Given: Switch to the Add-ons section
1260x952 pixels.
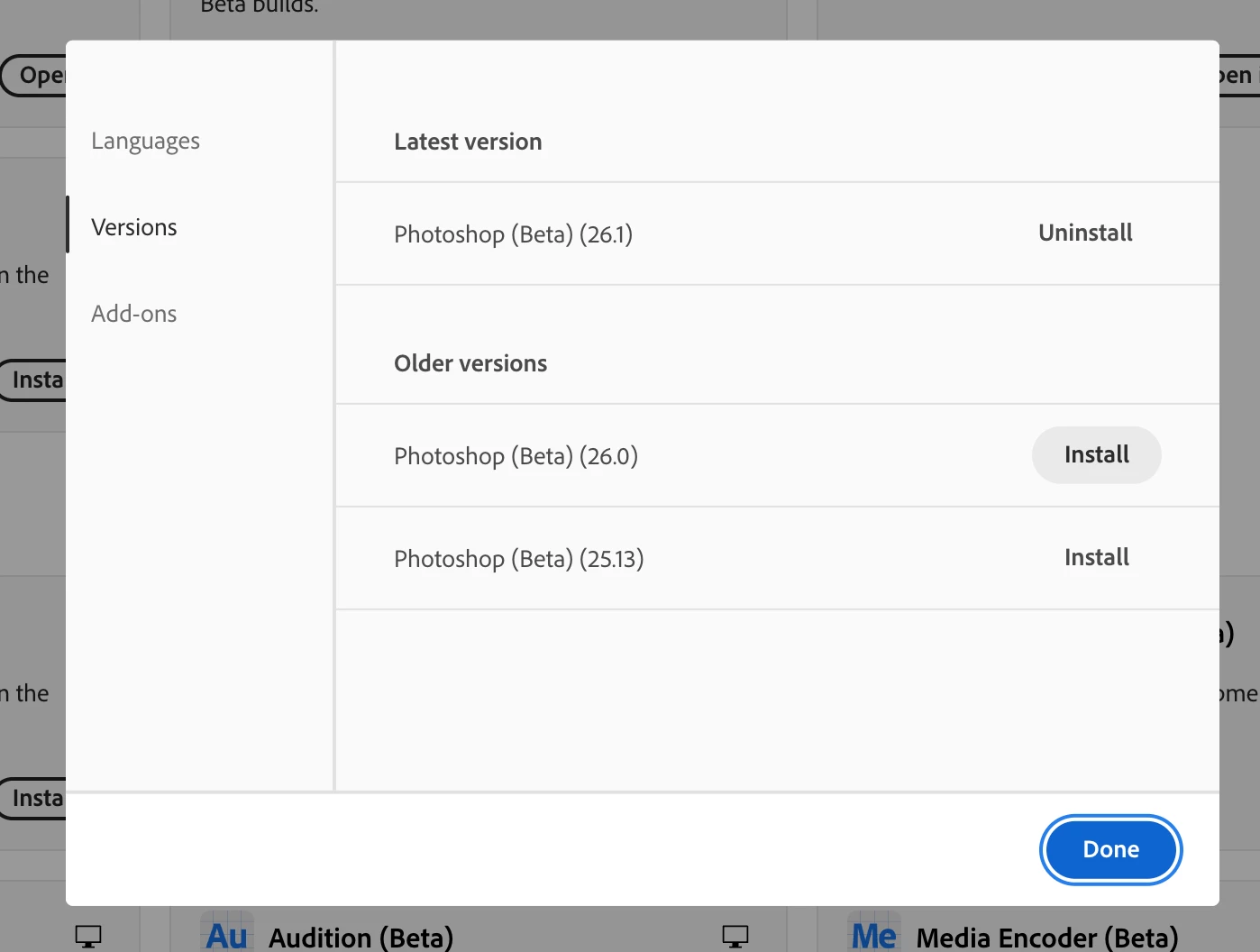Looking at the screenshot, I should (x=134, y=314).
